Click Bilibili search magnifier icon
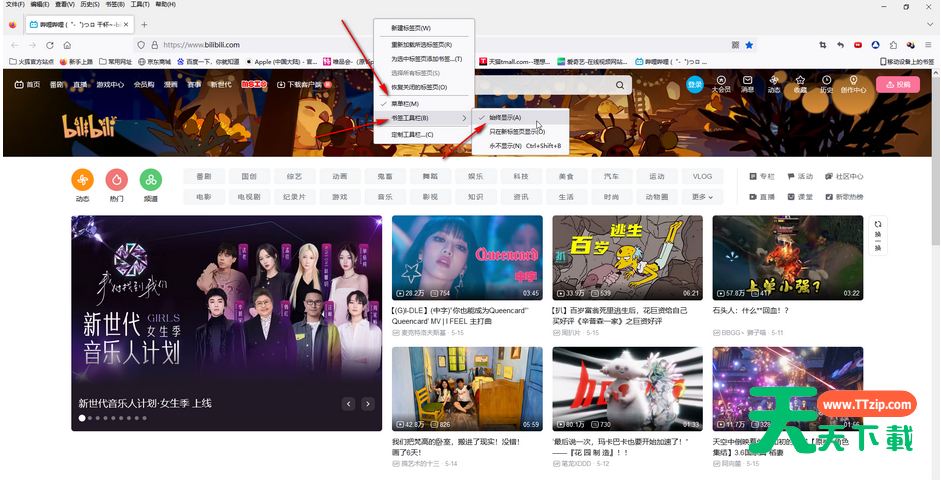Screen dimensions: 941x480 [620, 85]
